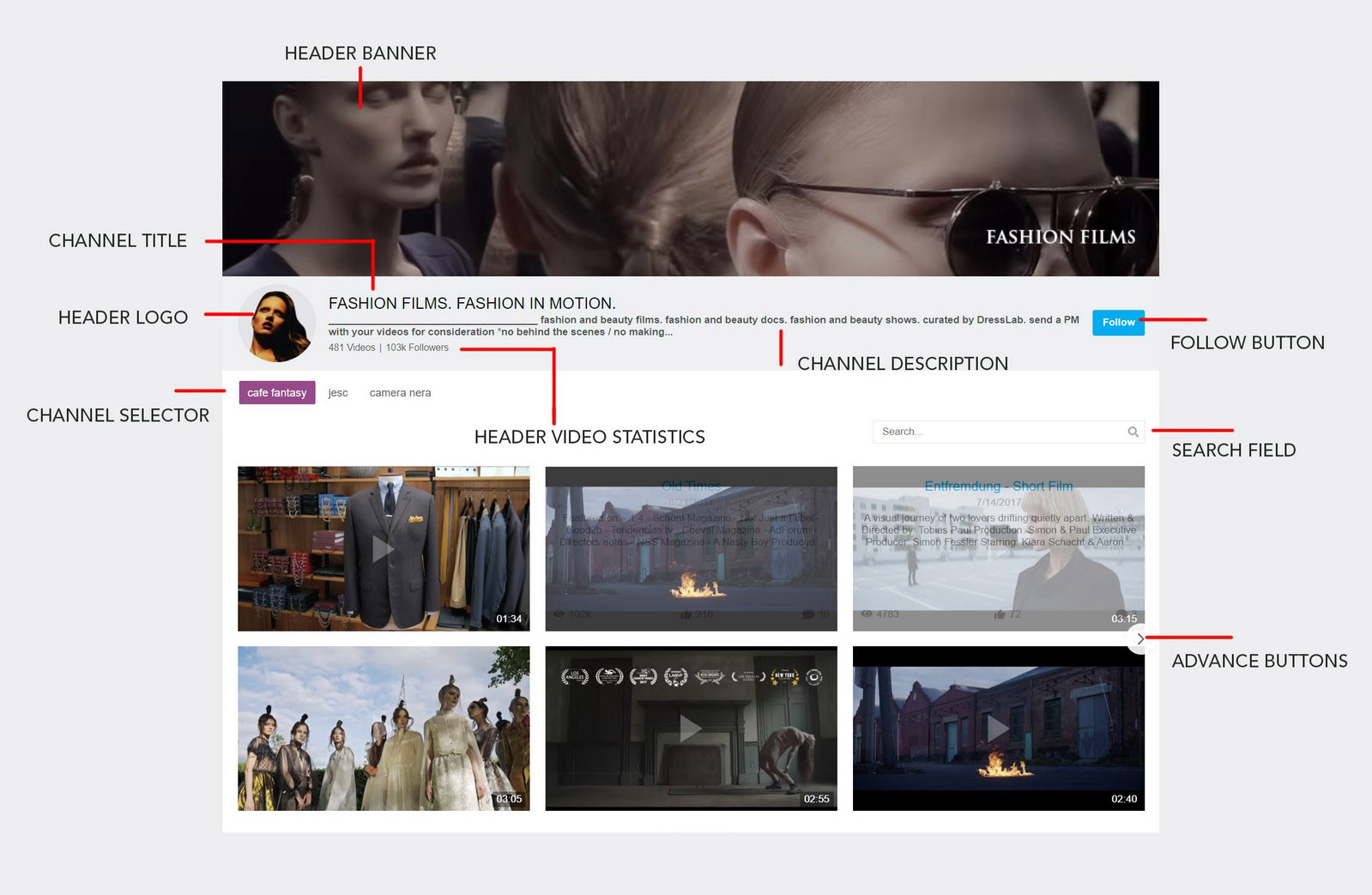The width and height of the screenshot is (1372, 895).
Task: Click the Entfremdung description 'A visual journey of two lovers'
Action: click(999, 530)
